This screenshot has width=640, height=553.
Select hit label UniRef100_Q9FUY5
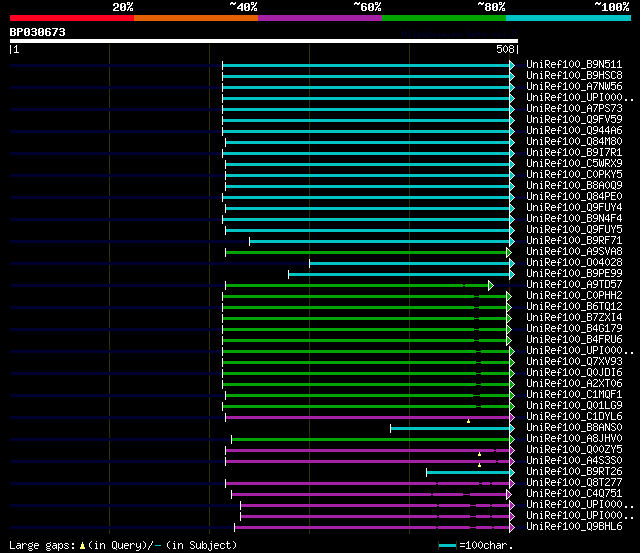point(574,230)
